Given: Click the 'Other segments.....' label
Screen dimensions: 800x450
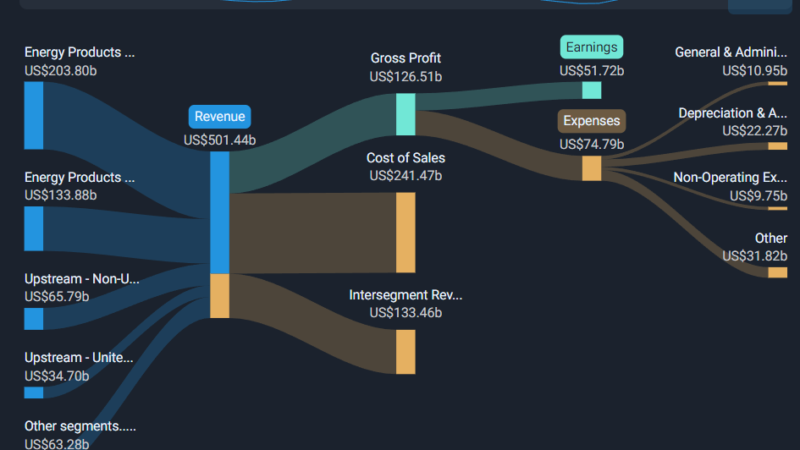Looking at the screenshot, I should (80, 427).
